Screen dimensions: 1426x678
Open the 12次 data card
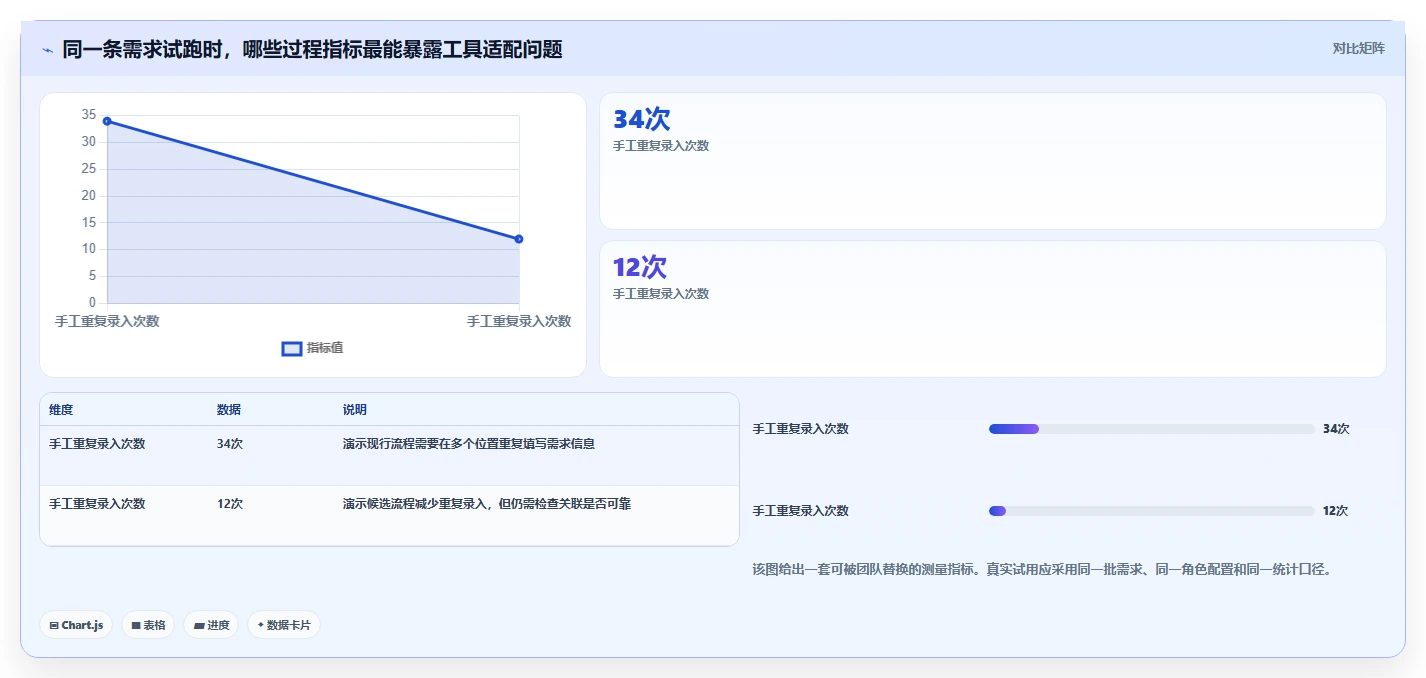click(993, 309)
